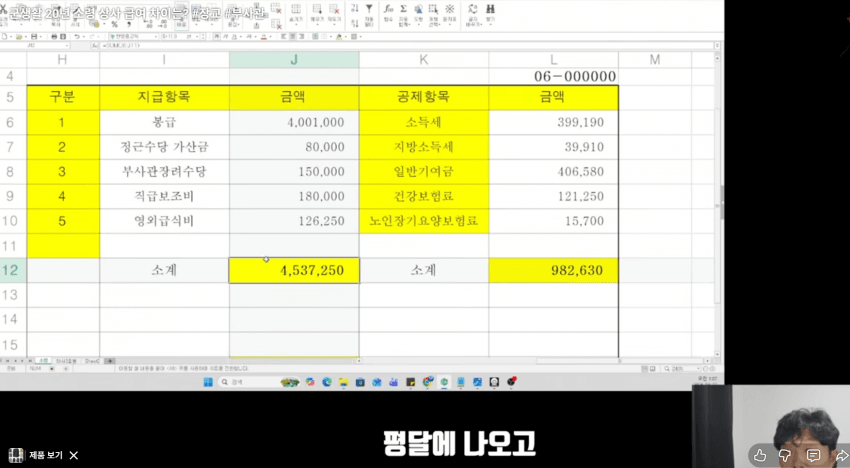Click header cell 지급항목
Screen dimensions: 850x468
click(164, 98)
